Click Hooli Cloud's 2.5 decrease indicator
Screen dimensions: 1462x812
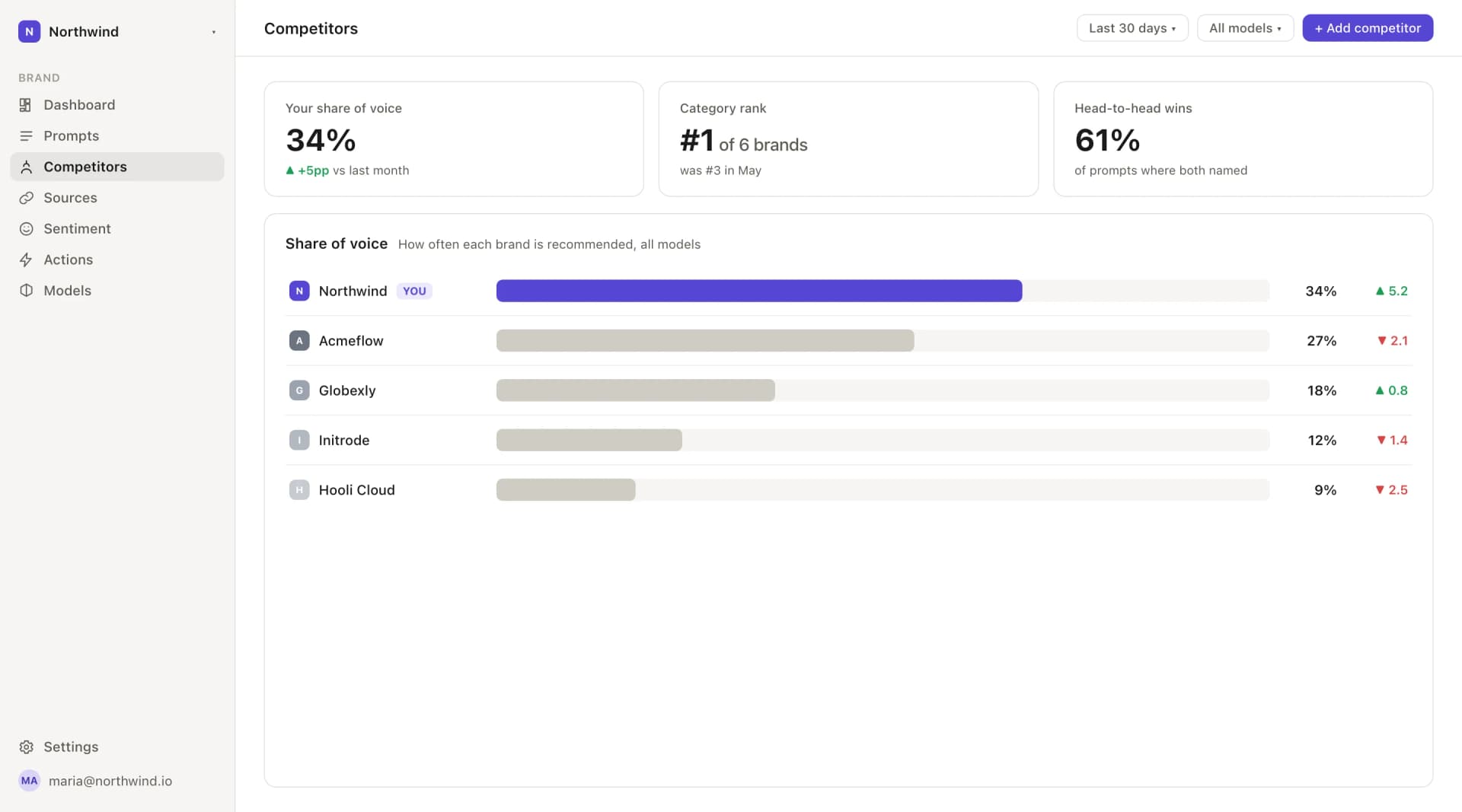(x=1391, y=490)
